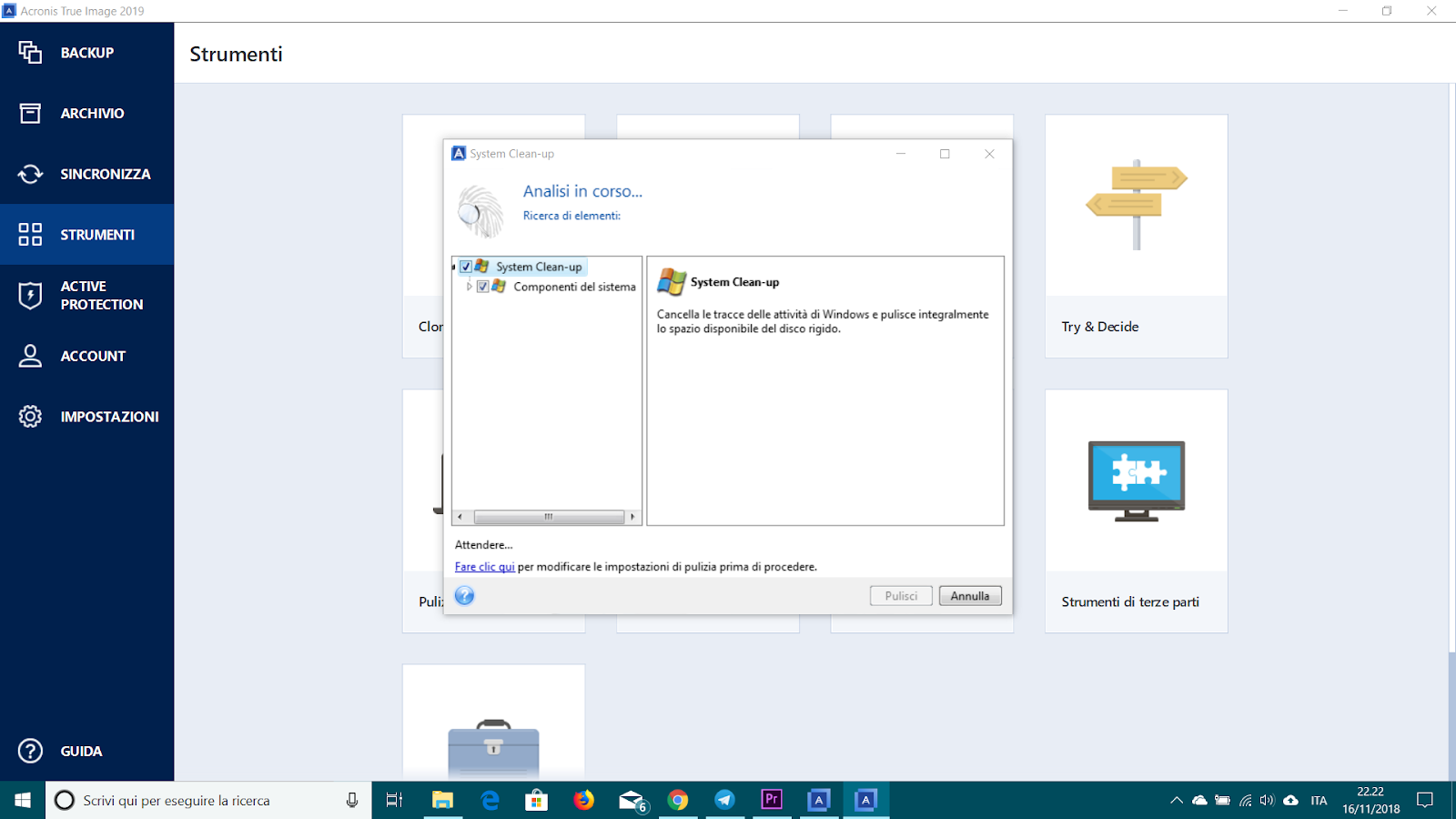
Task: Open Active Protection shield icon
Action: [30, 295]
